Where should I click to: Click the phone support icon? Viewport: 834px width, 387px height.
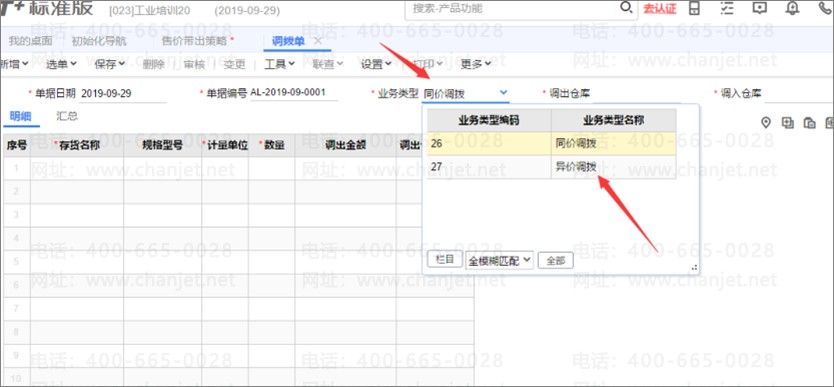[x=826, y=8]
